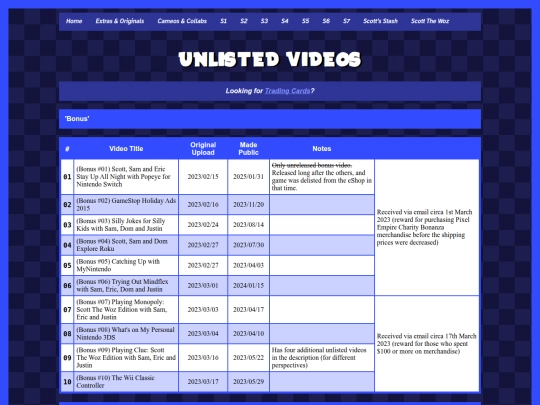This screenshot has width=540, height=405.
Task: Open the Home navigation link
Action: click(x=74, y=21)
